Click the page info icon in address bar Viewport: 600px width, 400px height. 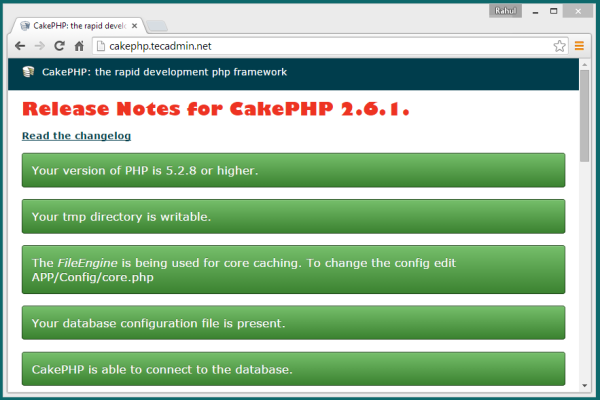click(x=100, y=46)
